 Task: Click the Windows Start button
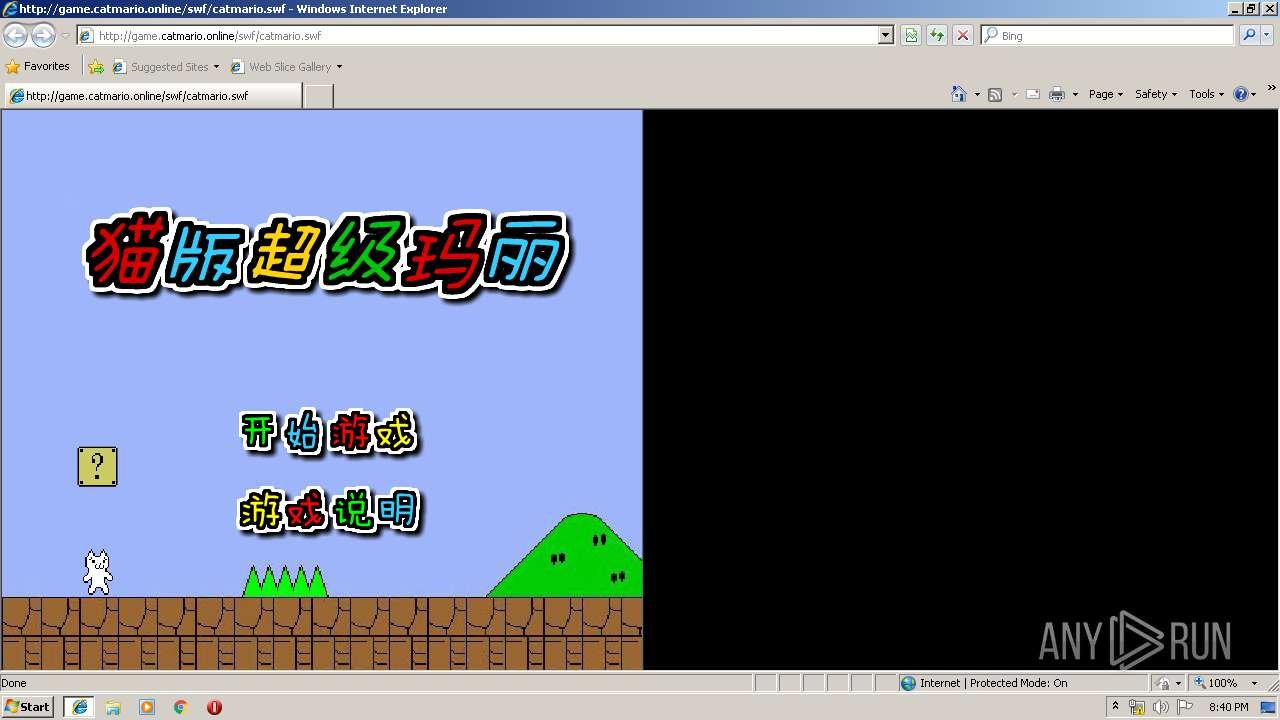[28, 707]
